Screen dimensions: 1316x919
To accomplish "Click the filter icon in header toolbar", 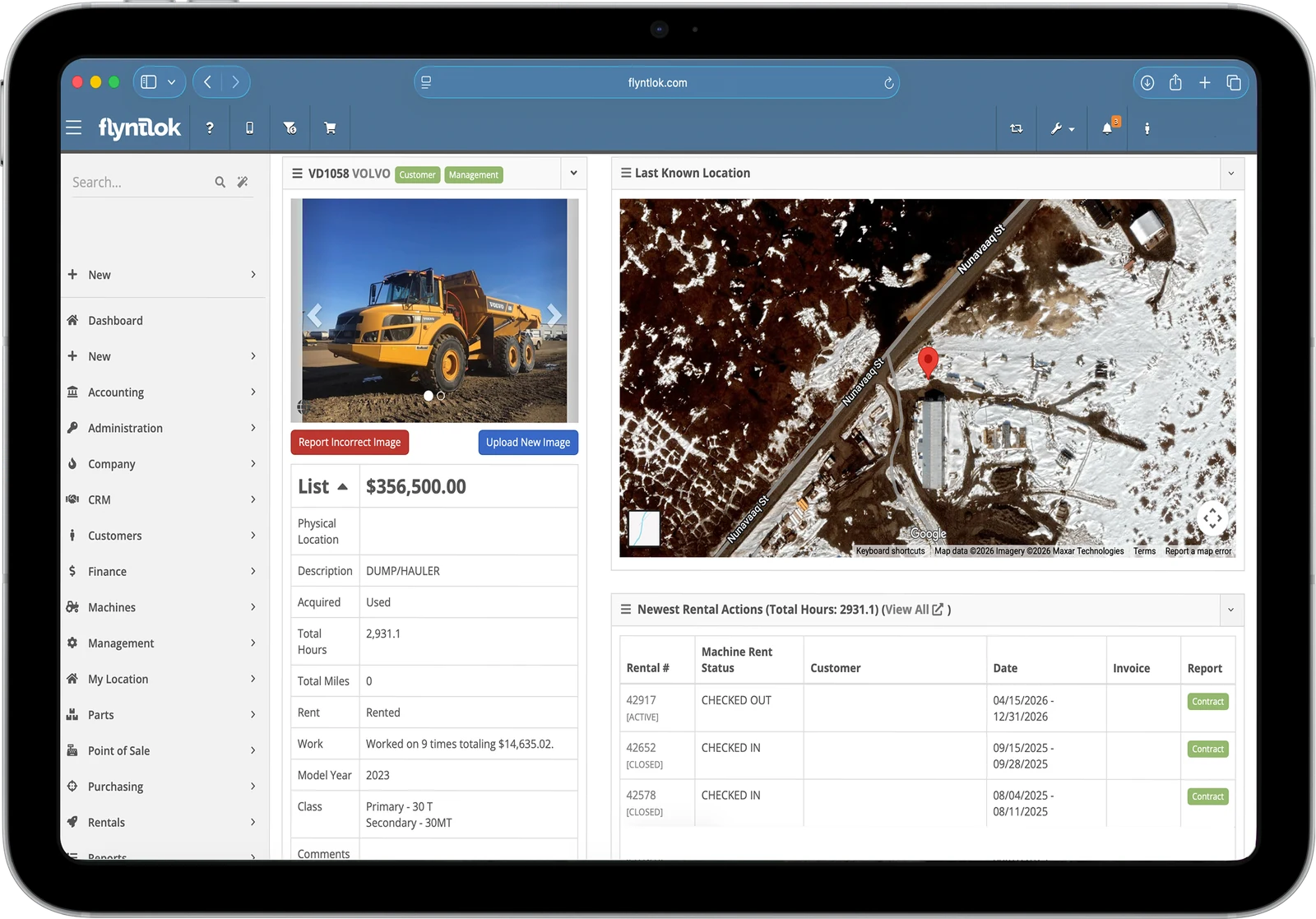I will click(x=290, y=128).
